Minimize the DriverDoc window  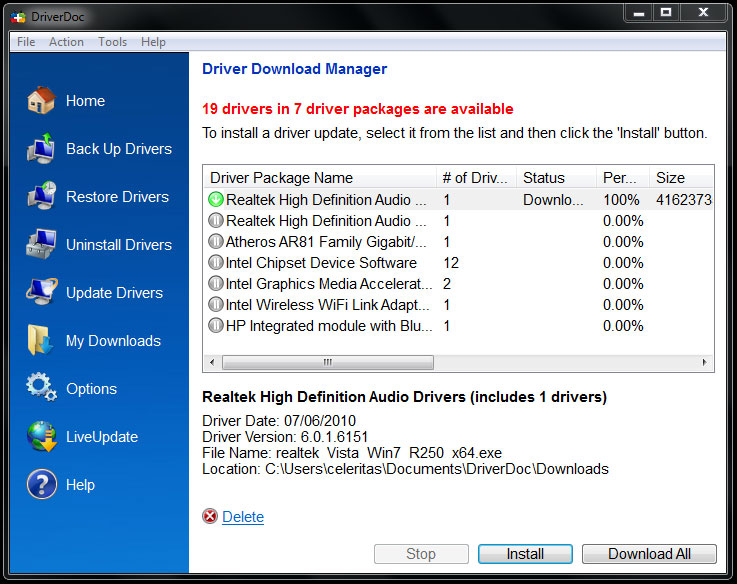tap(638, 13)
